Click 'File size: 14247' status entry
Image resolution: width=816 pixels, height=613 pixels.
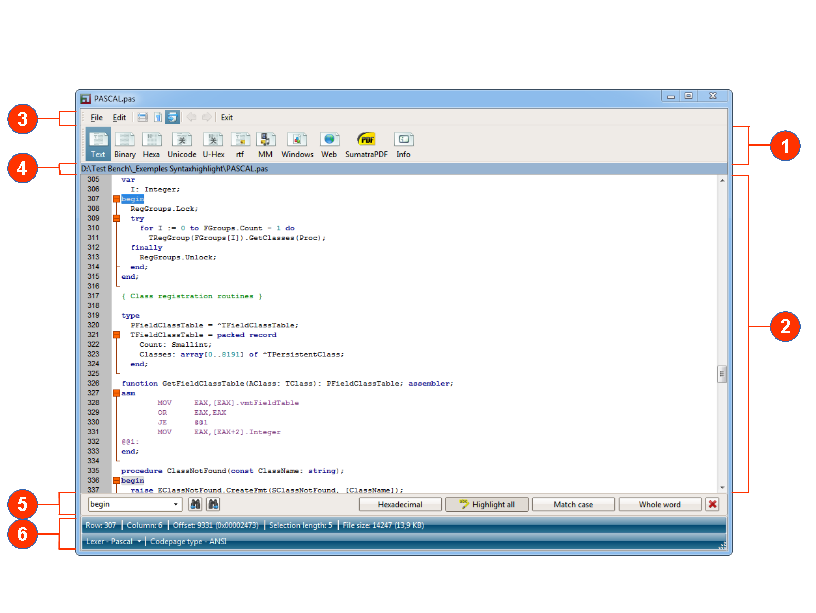(383, 525)
